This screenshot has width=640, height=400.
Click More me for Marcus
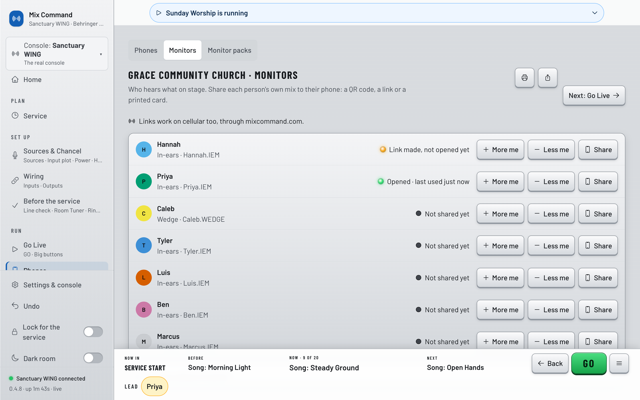[x=500, y=341]
